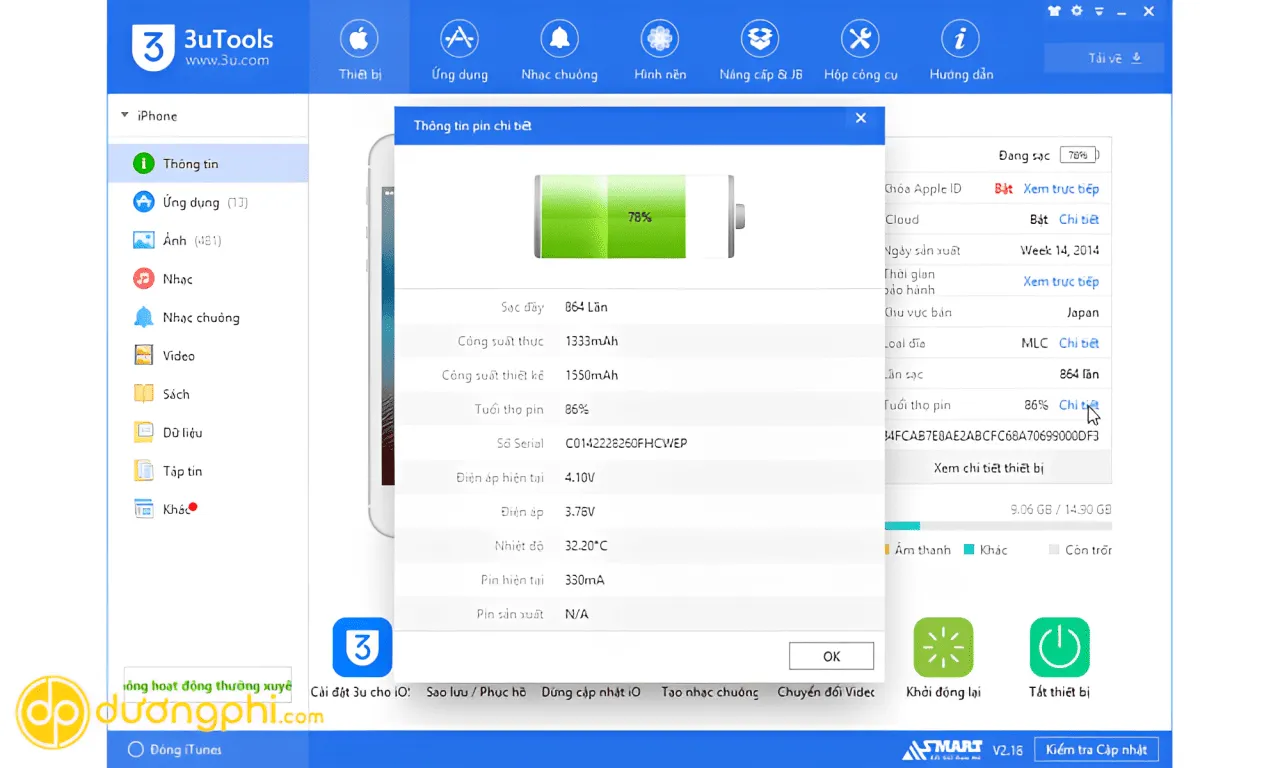The image size is (1280, 768).
Task: Click the green Khởi động lại restart icon
Action: click(x=943, y=647)
